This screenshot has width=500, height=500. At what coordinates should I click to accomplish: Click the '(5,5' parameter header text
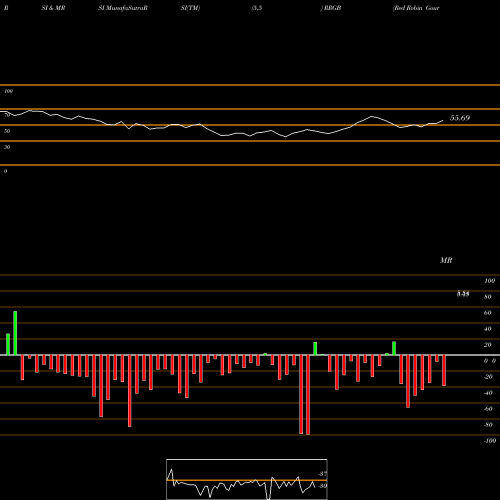click(257, 8)
